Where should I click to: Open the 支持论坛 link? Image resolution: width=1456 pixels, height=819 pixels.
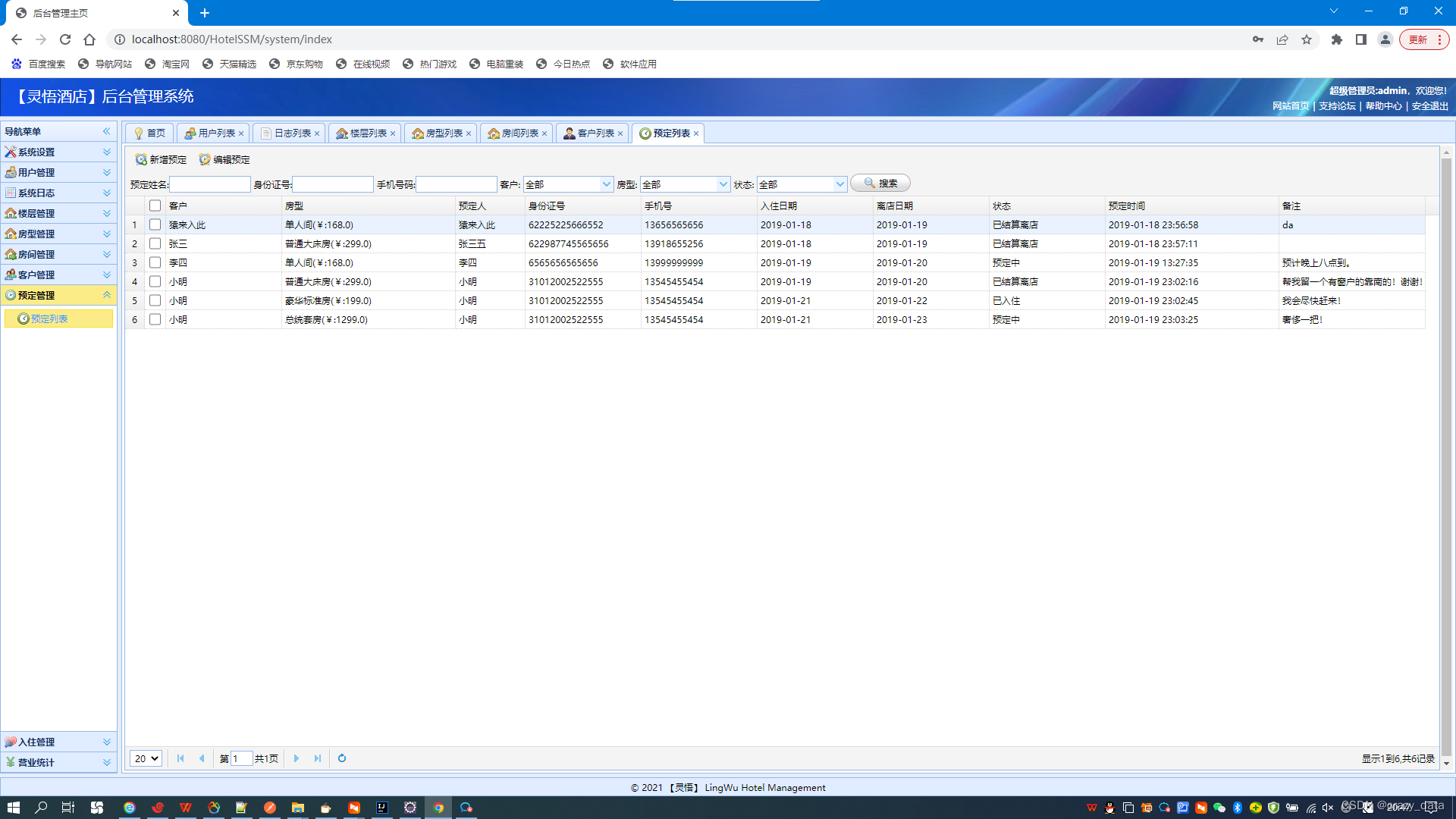(x=1337, y=106)
